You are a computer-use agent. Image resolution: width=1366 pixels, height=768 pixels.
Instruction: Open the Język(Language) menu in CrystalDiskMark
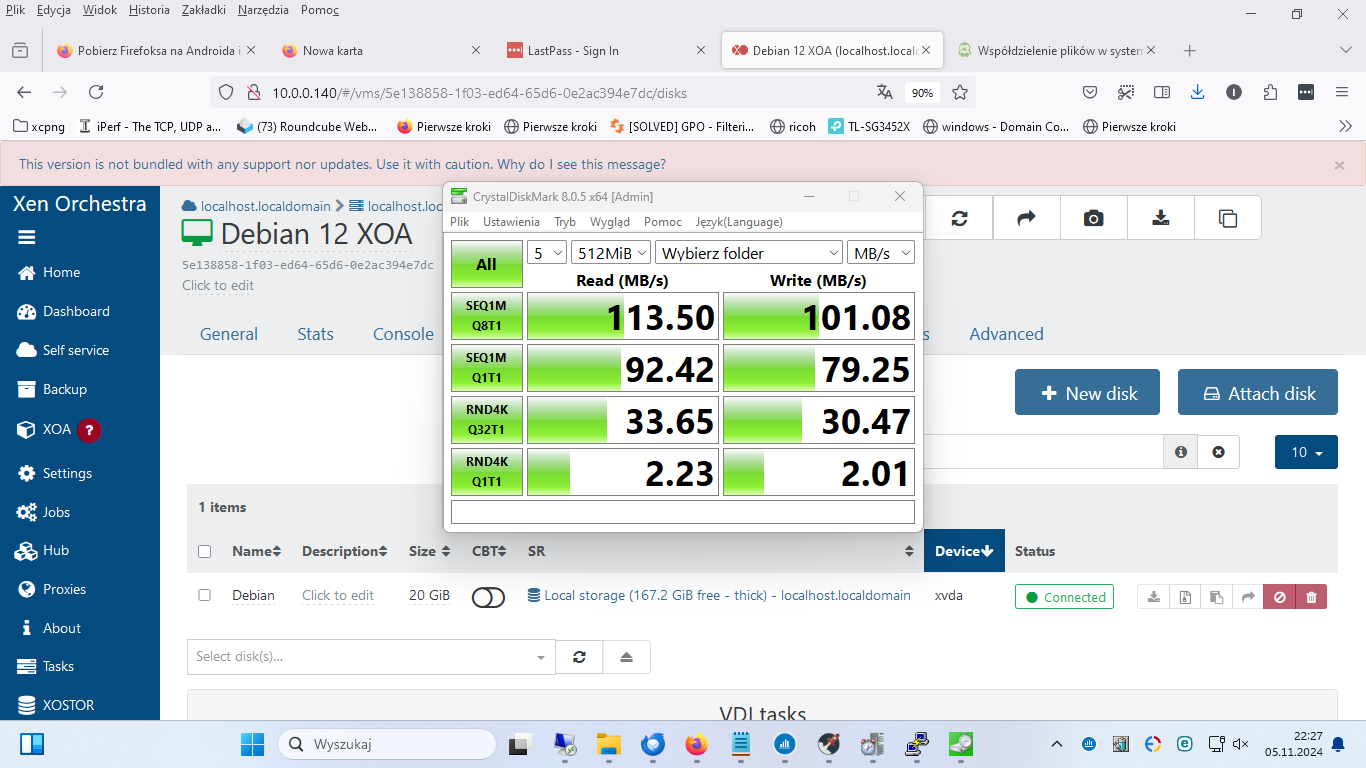(x=739, y=222)
